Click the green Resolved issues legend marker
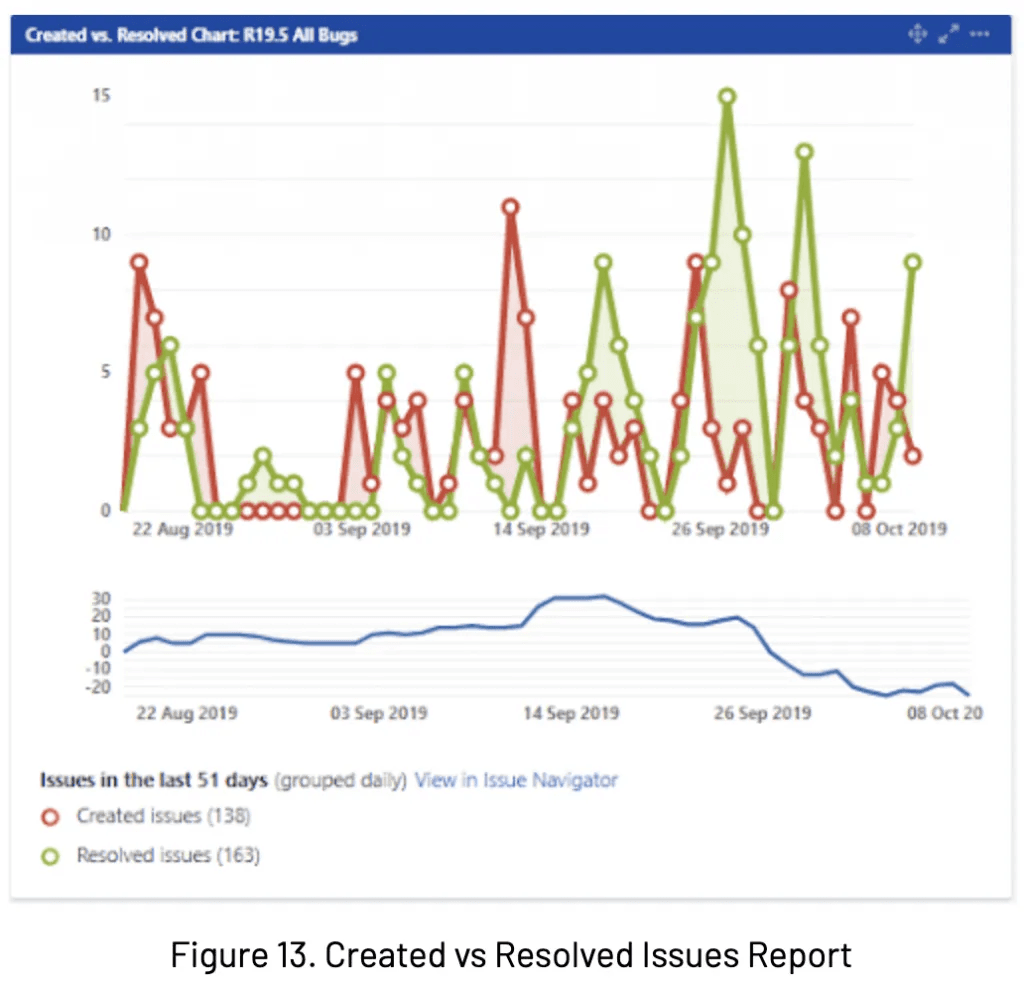1024x988 pixels. click(x=50, y=856)
